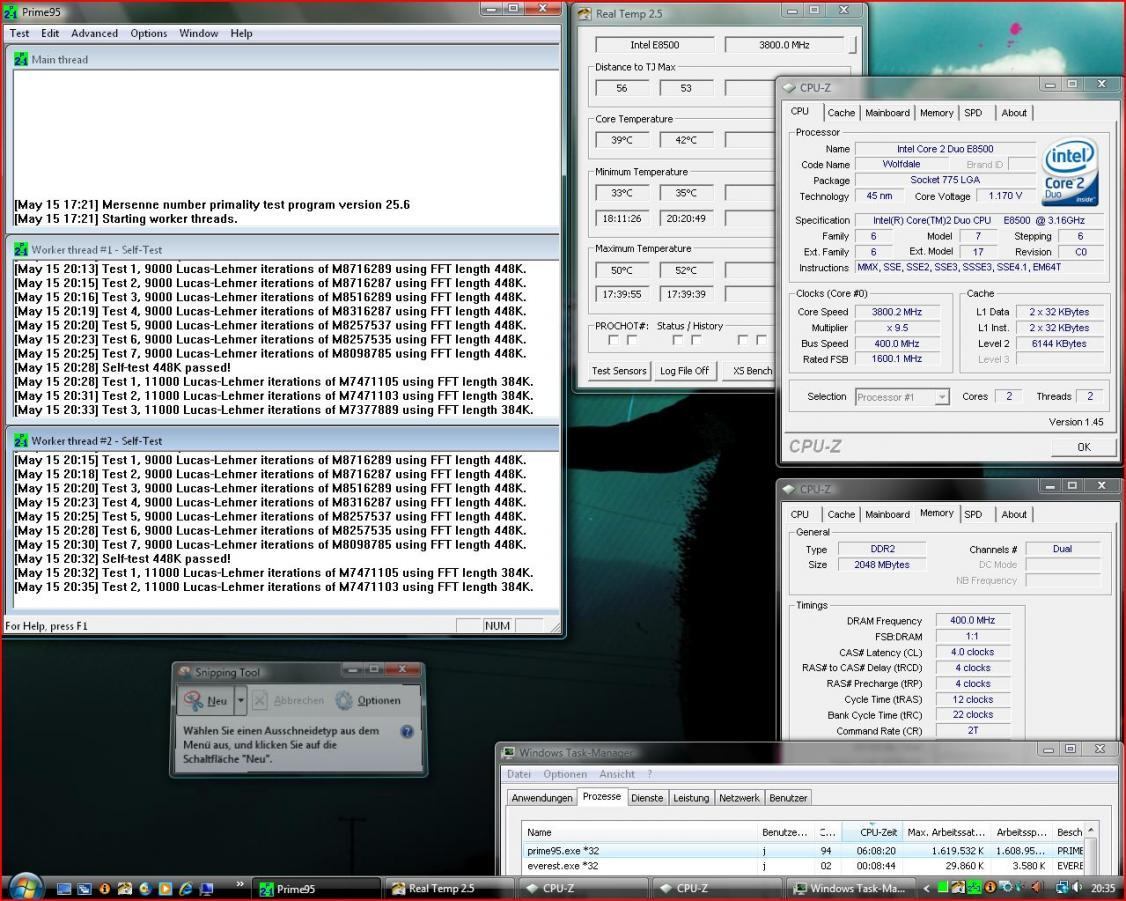Select prime95.exe *32 process row
The image size is (1126, 901).
[803, 850]
